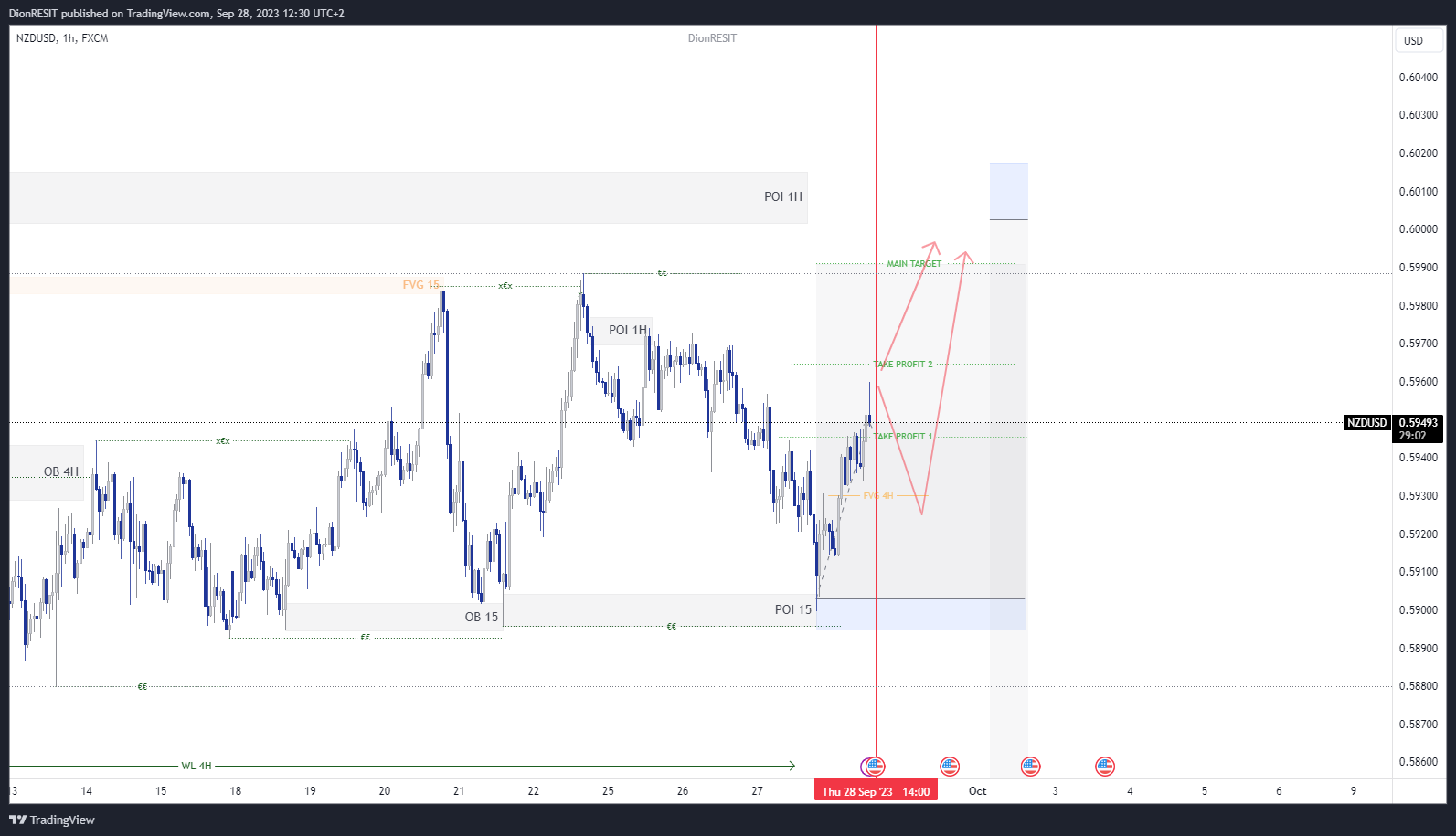This screenshot has width=1456, height=836.
Task: Click date 9 on the time axis
Action: 1354,791
